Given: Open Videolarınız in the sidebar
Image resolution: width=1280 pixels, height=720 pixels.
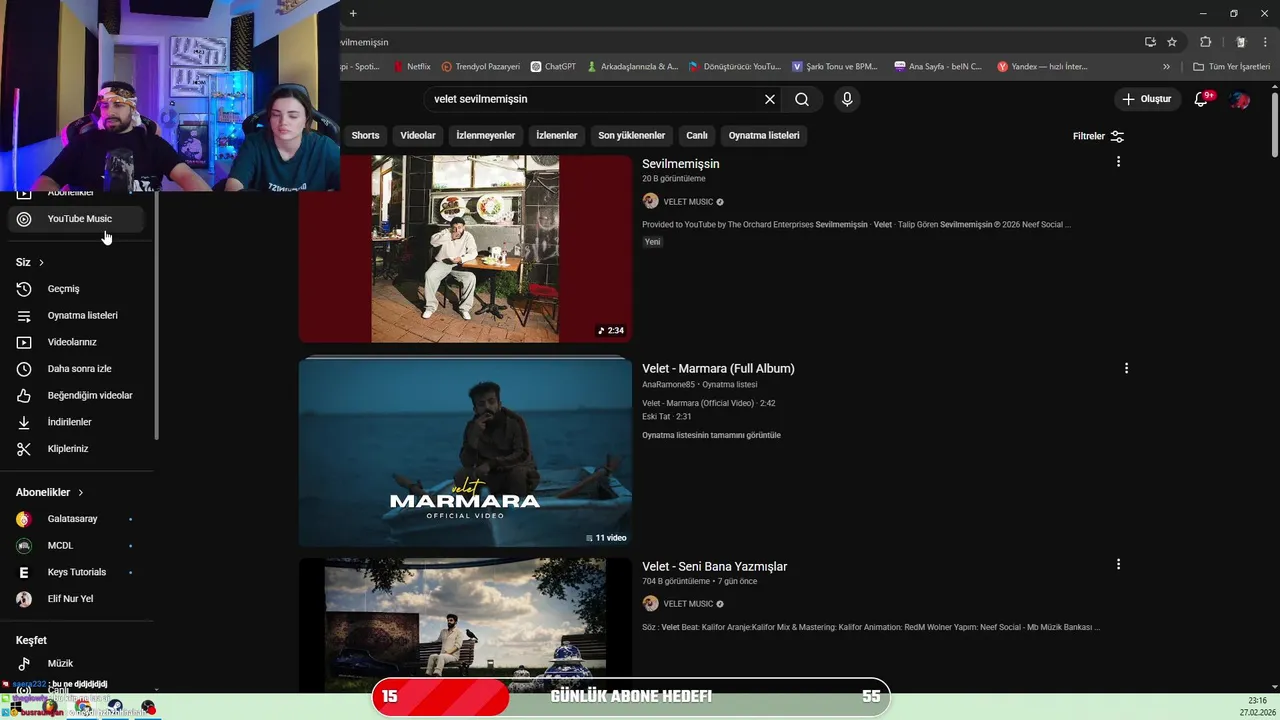Looking at the screenshot, I should tap(76, 342).
